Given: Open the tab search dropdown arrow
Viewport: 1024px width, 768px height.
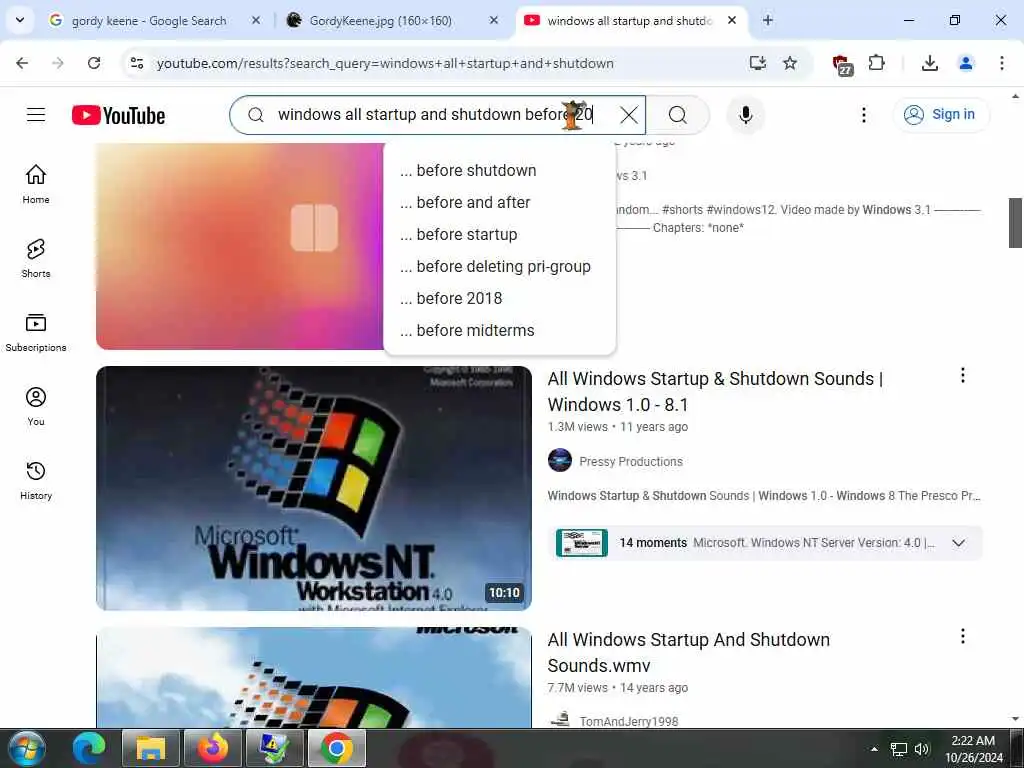Looking at the screenshot, I should click(x=20, y=20).
